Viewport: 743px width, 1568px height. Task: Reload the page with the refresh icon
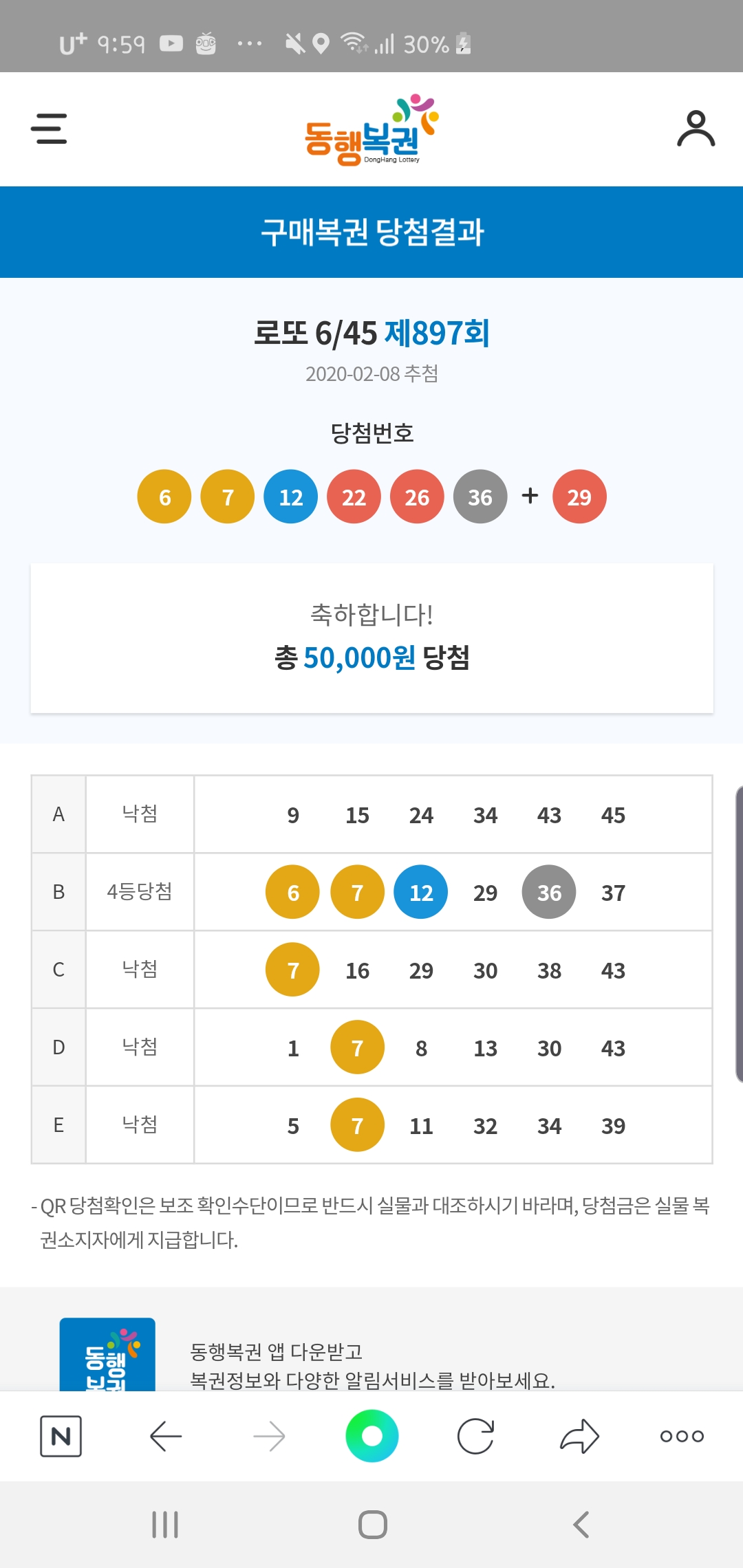tap(475, 1436)
